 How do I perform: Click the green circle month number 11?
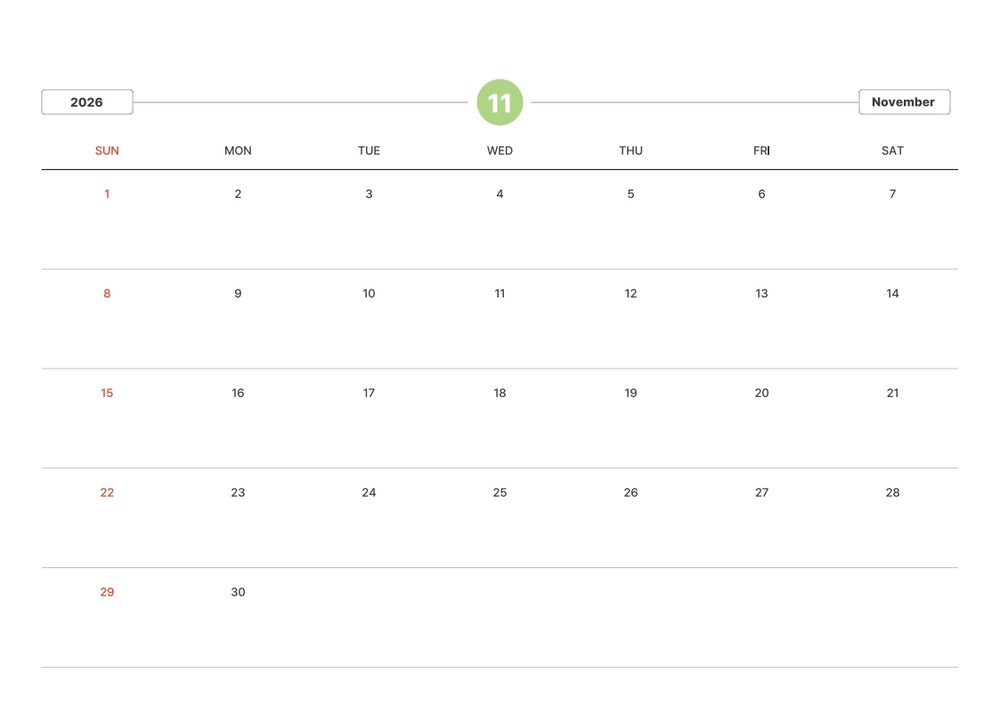500,102
